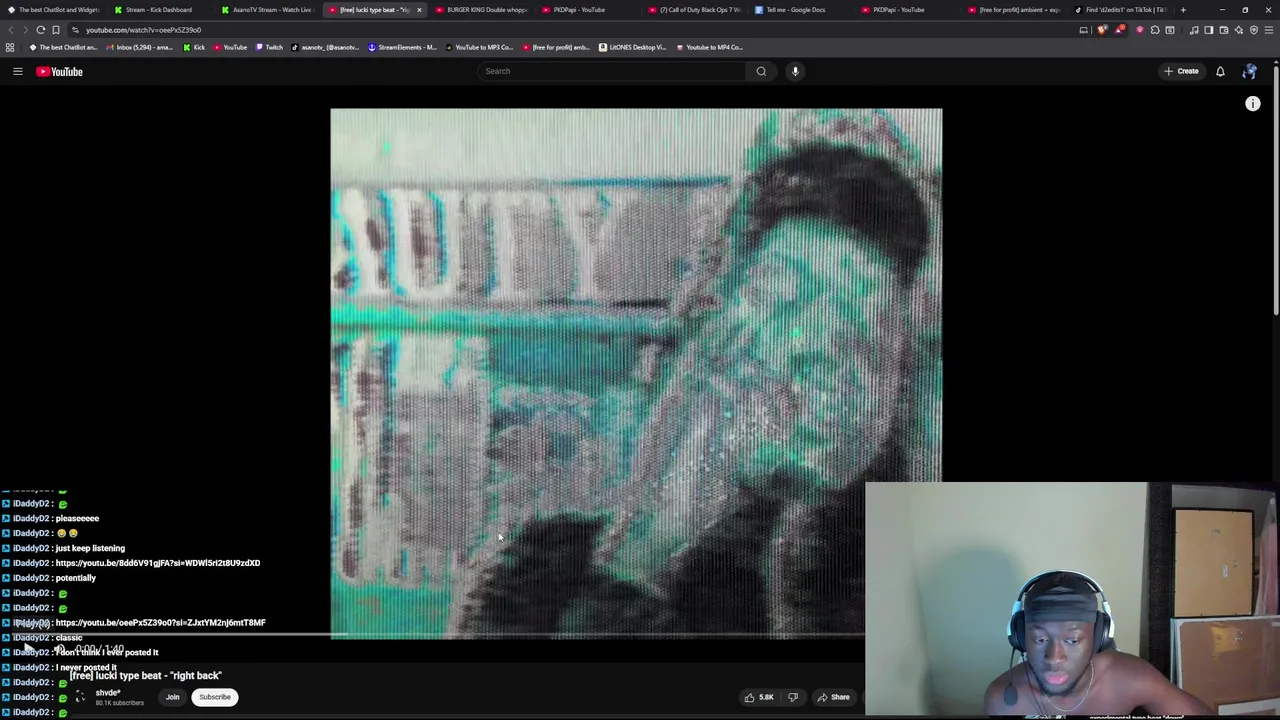Switch to AsanoTV Stream Kick tab
The image size is (1280, 720).
(x=268, y=10)
